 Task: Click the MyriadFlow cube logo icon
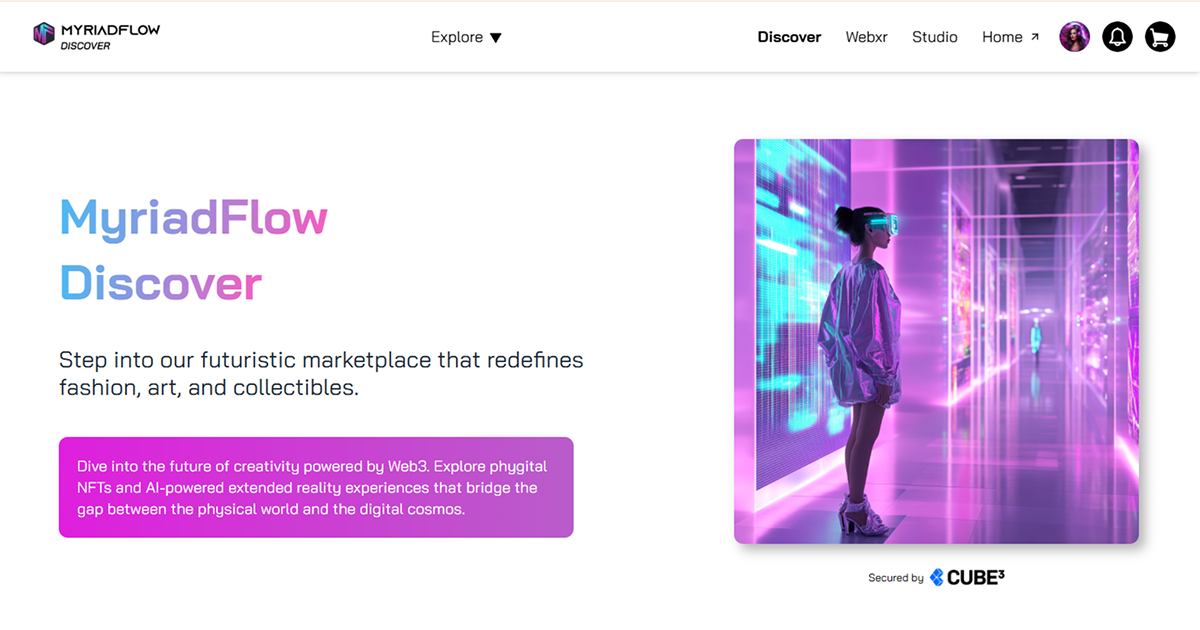(x=43, y=33)
